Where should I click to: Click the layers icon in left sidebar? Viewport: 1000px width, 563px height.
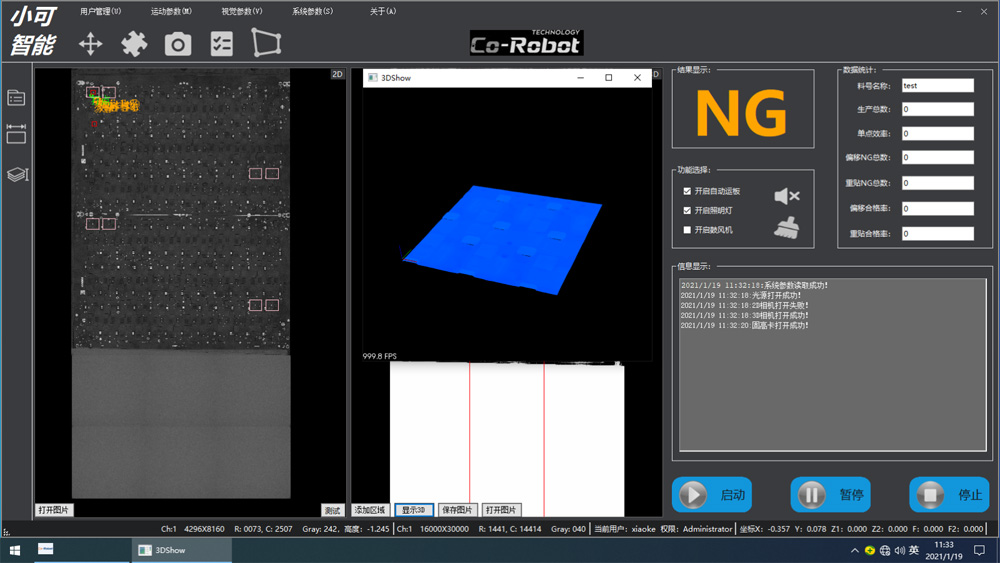click(16, 175)
